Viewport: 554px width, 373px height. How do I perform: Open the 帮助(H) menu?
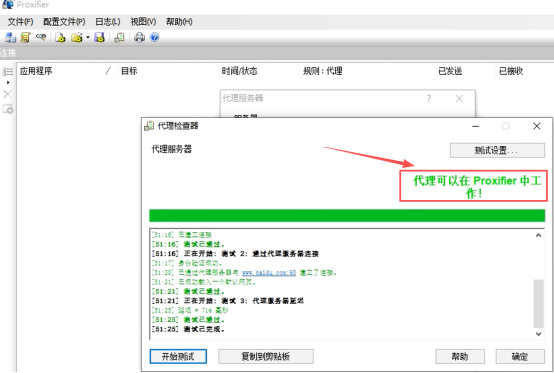pyautogui.click(x=179, y=22)
